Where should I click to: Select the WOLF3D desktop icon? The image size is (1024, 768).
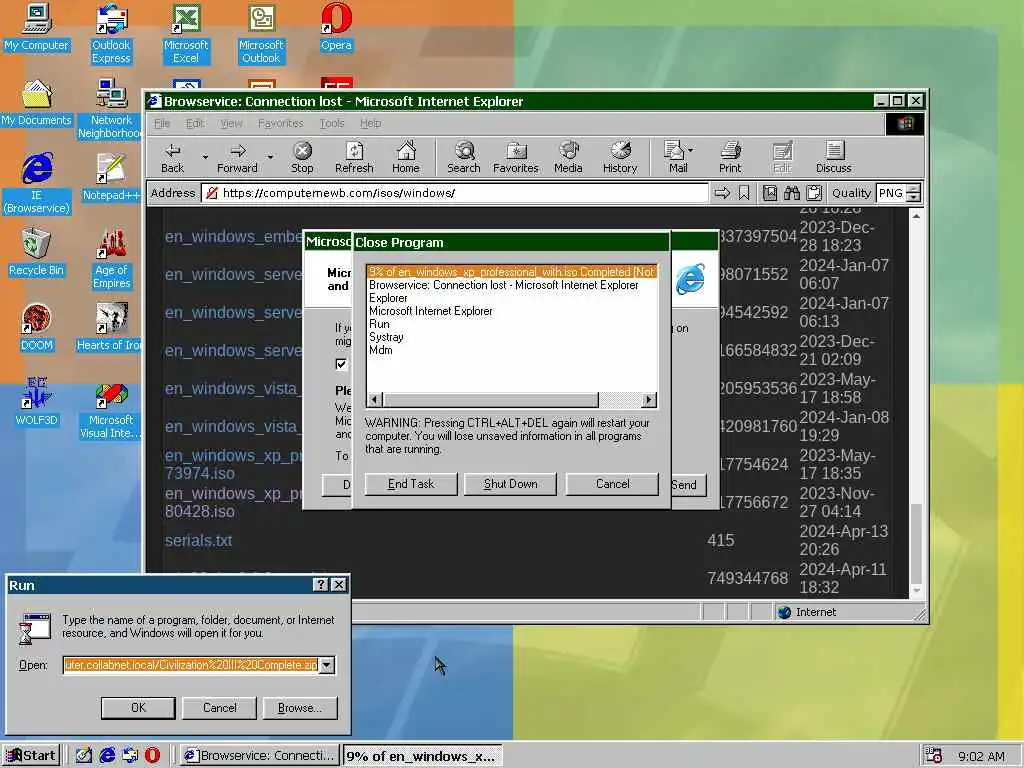coord(37,402)
